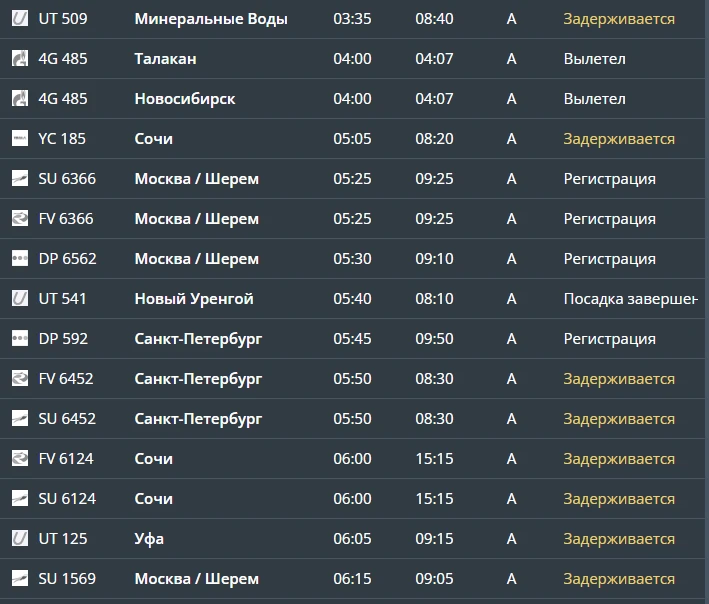Click the Pobeda dots icon for DP 6562
This screenshot has height=604, width=709.
pyautogui.click(x=20, y=258)
